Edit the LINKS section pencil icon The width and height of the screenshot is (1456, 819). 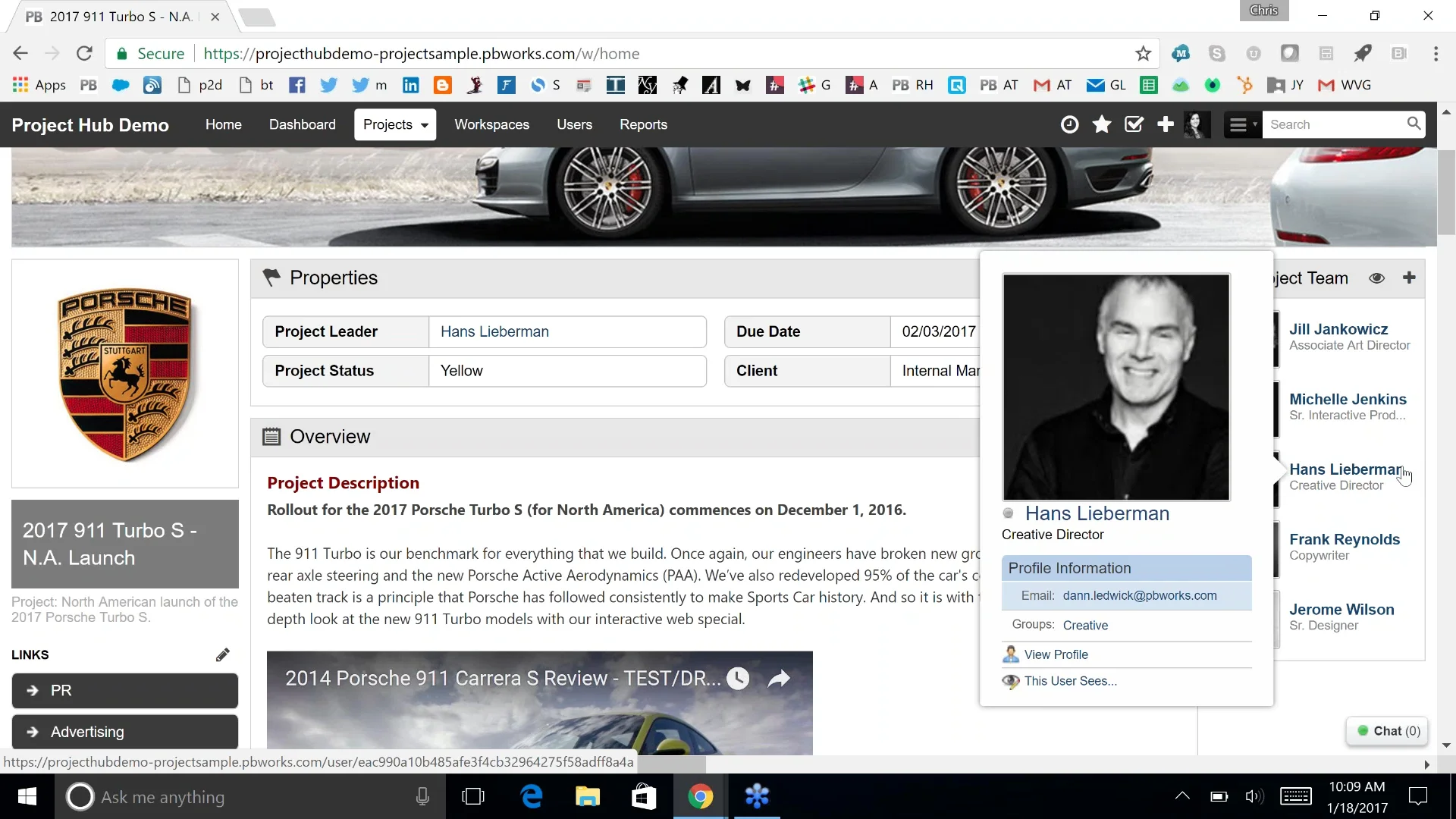[x=222, y=654]
